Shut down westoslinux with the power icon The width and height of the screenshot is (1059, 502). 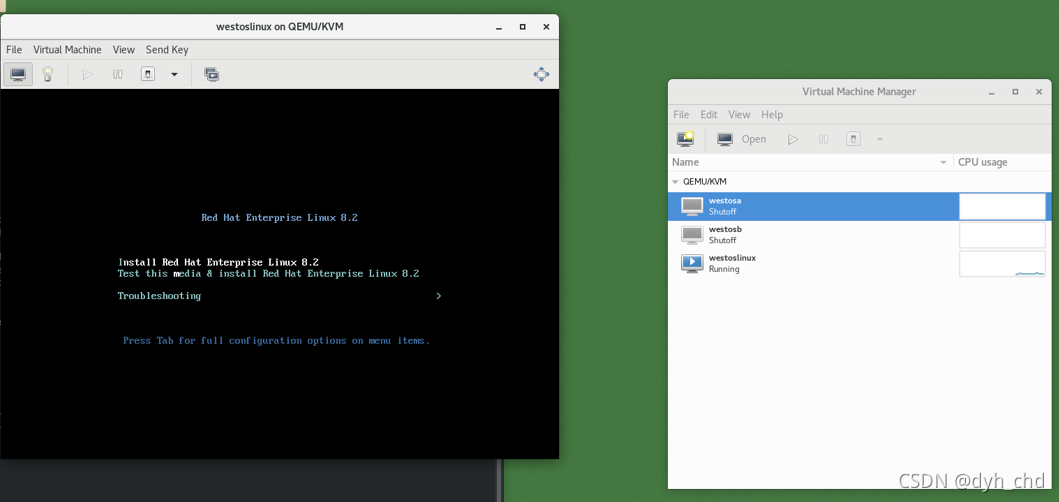tap(148, 74)
